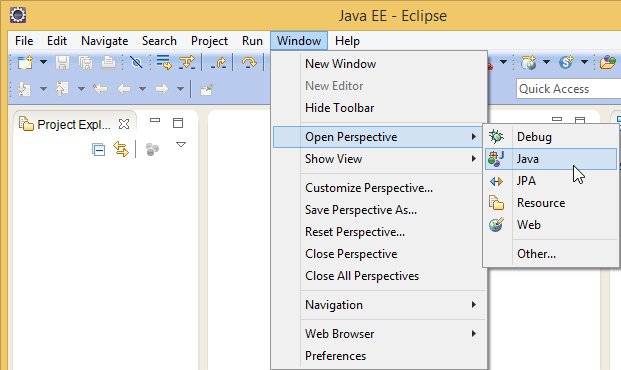Open the Search menu
Image resolution: width=621 pixels, height=370 pixels.
pos(159,41)
